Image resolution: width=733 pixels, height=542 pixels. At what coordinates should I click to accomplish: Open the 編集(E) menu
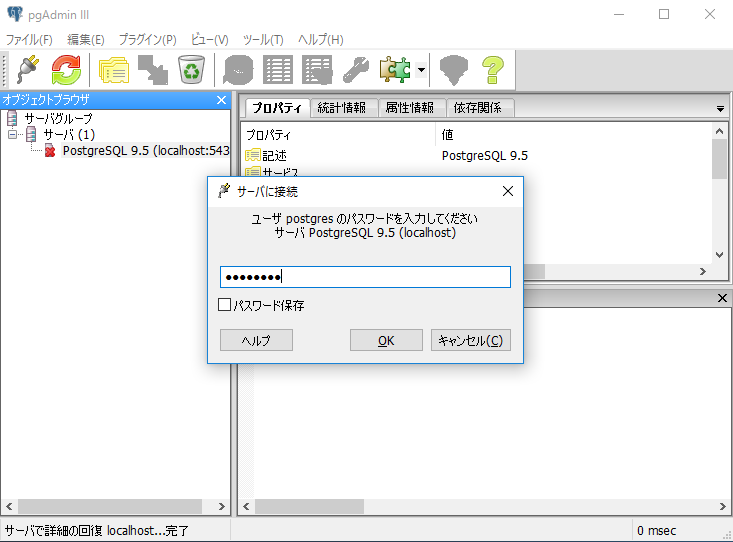click(86, 40)
